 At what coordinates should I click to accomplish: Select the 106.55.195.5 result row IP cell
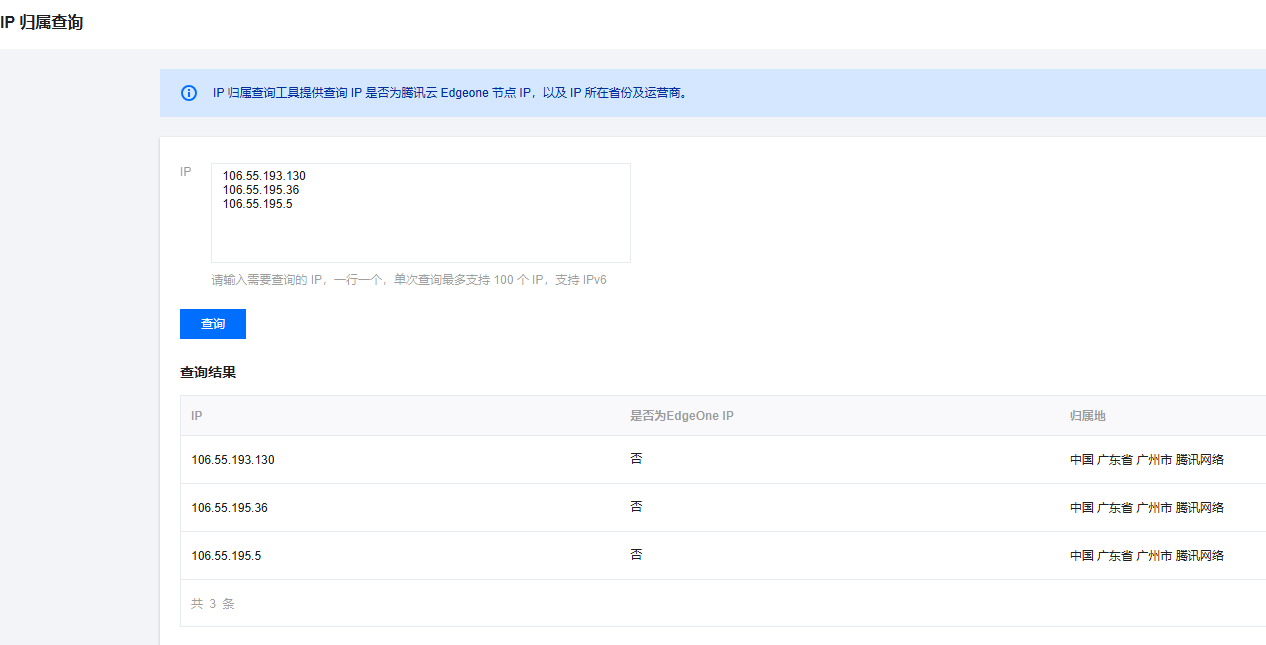click(226, 556)
